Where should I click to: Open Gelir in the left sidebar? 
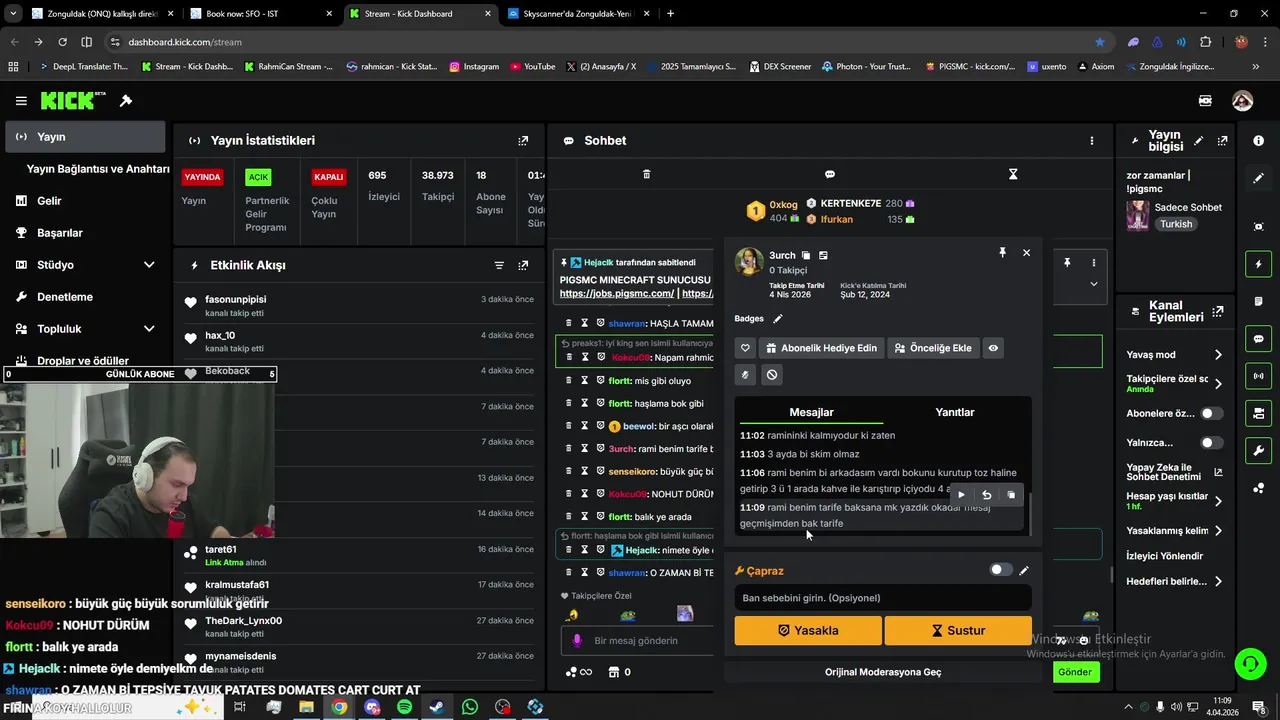pyautogui.click(x=85, y=201)
